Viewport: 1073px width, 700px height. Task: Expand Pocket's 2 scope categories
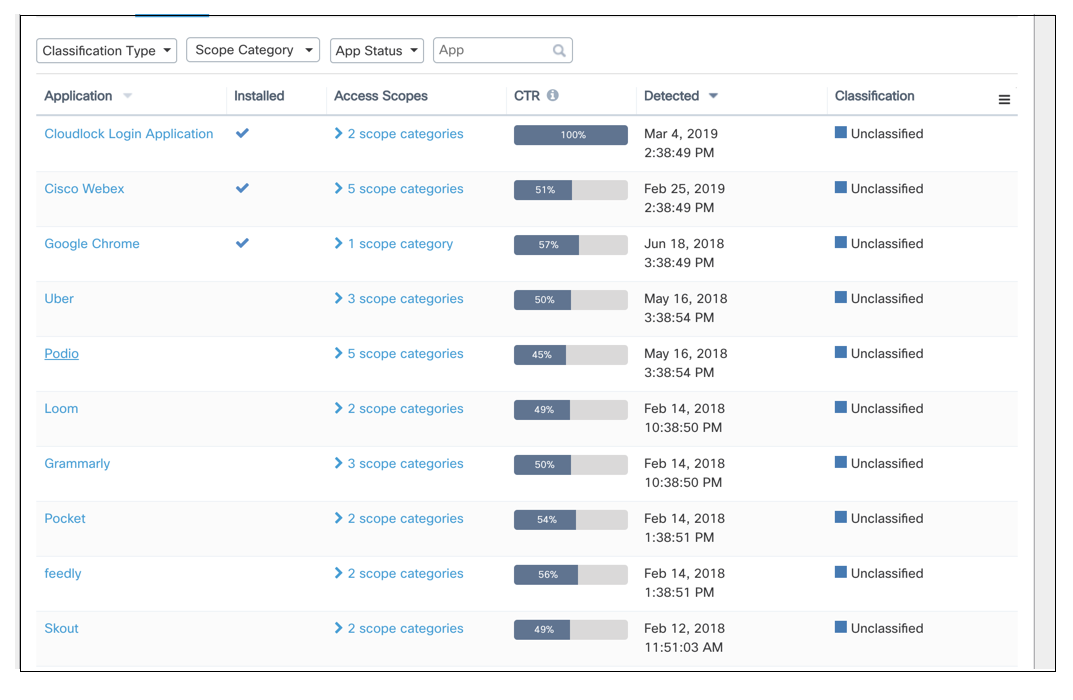click(398, 518)
